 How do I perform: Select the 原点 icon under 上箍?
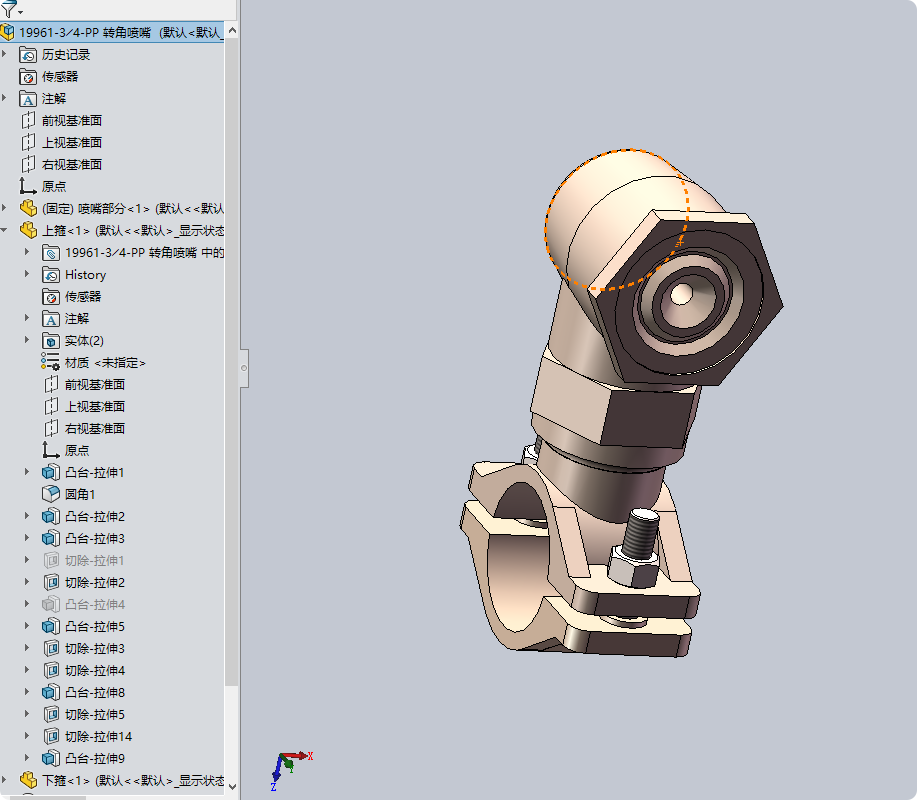(51, 451)
